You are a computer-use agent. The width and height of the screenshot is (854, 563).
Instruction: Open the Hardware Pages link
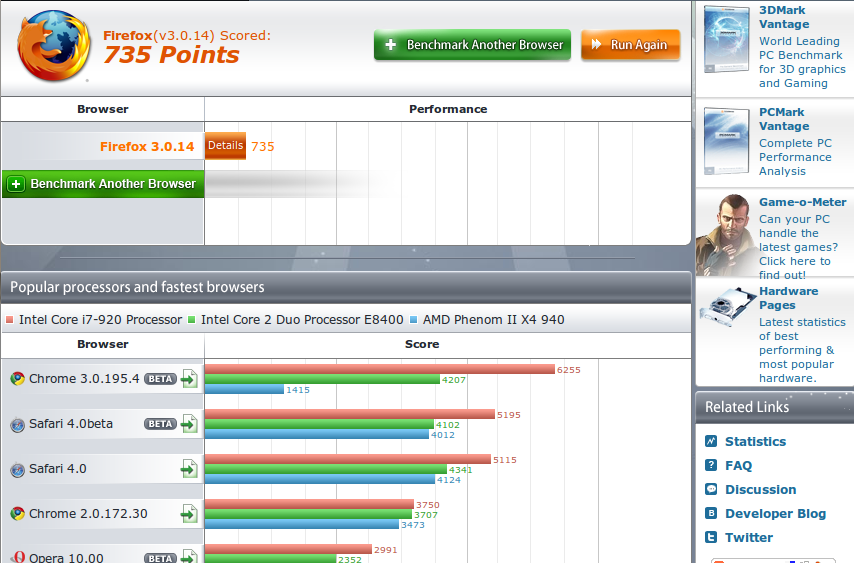788,298
